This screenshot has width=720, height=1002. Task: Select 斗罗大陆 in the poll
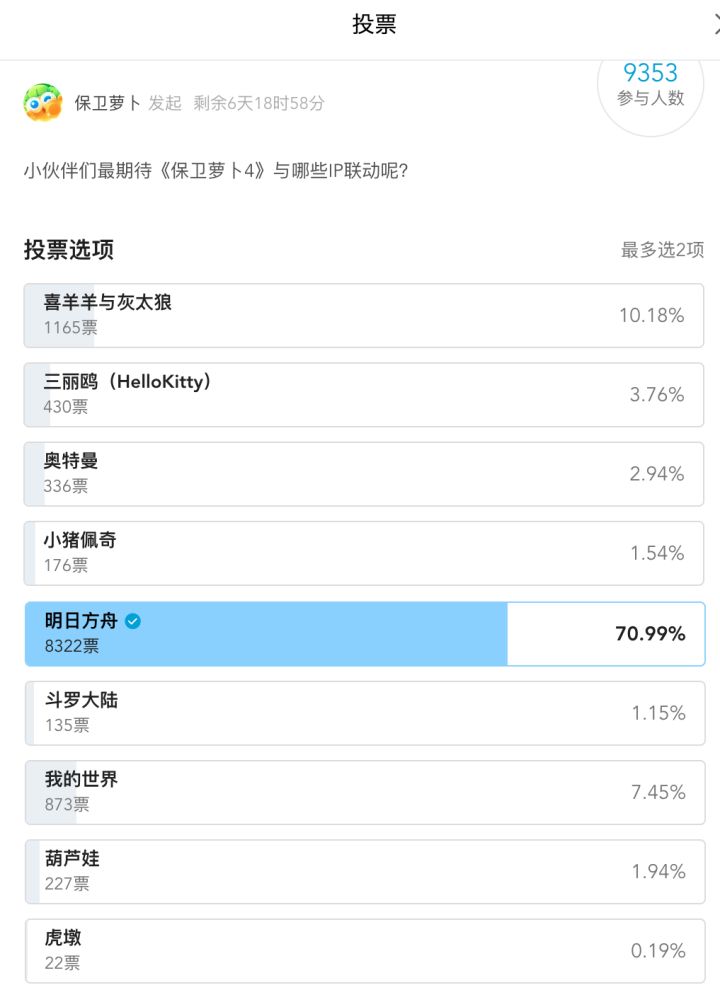pyautogui.click(x=364, y=713)
